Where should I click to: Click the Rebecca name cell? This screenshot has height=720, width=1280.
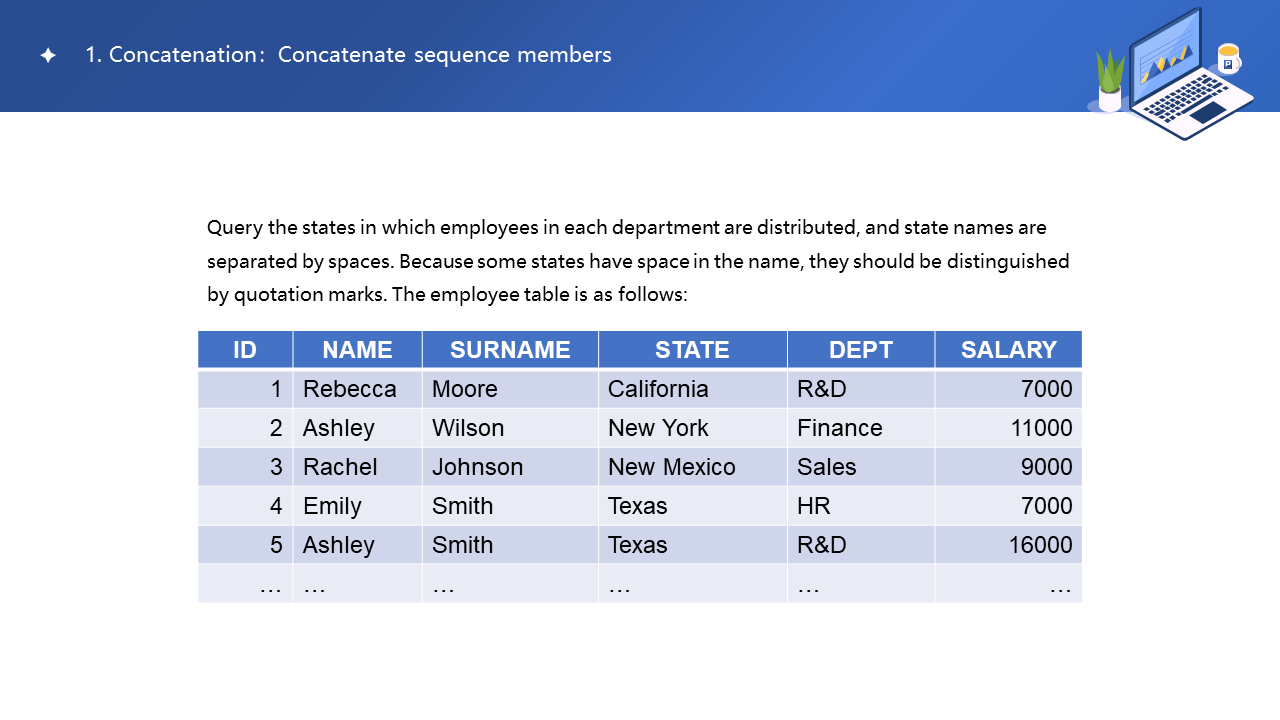tap(350, 389)
